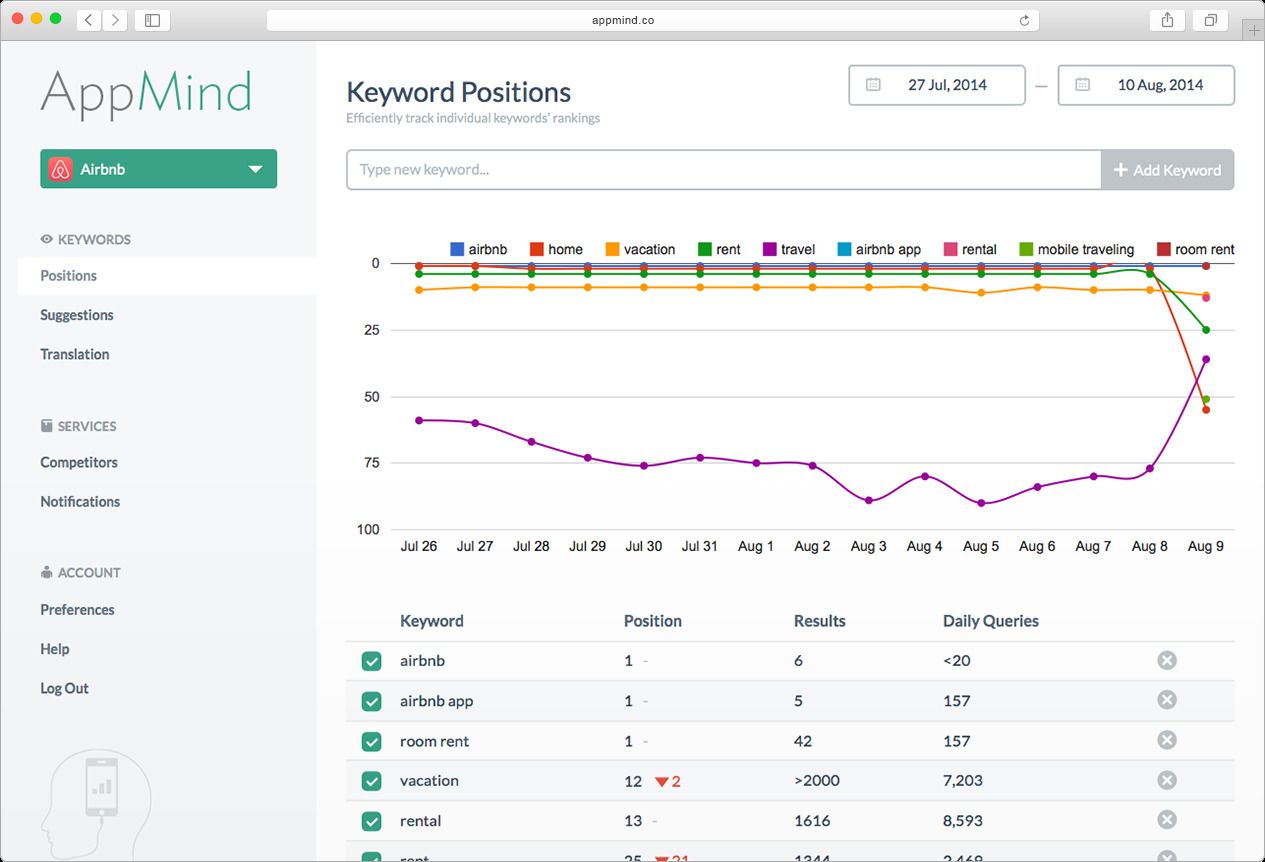The width and height of the screenshot is (1265, 862).
Task: Open the browser tabs overview icon
Action: point(1210,20)
